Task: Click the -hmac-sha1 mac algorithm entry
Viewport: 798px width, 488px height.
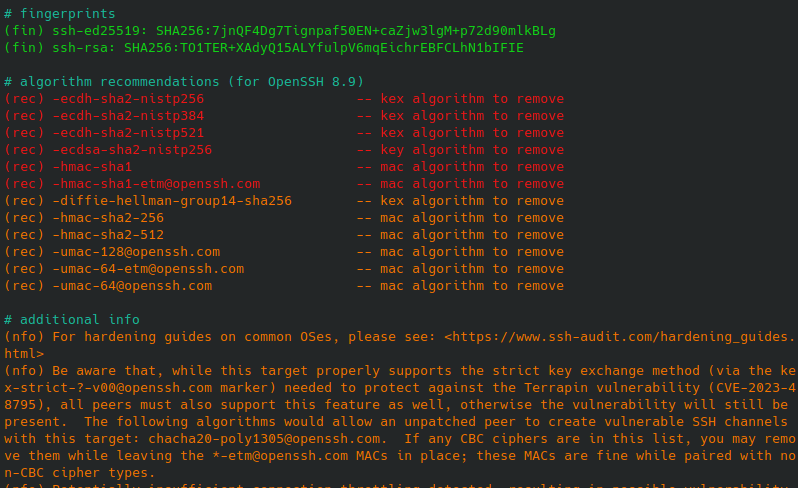Action: pos(92,167)
